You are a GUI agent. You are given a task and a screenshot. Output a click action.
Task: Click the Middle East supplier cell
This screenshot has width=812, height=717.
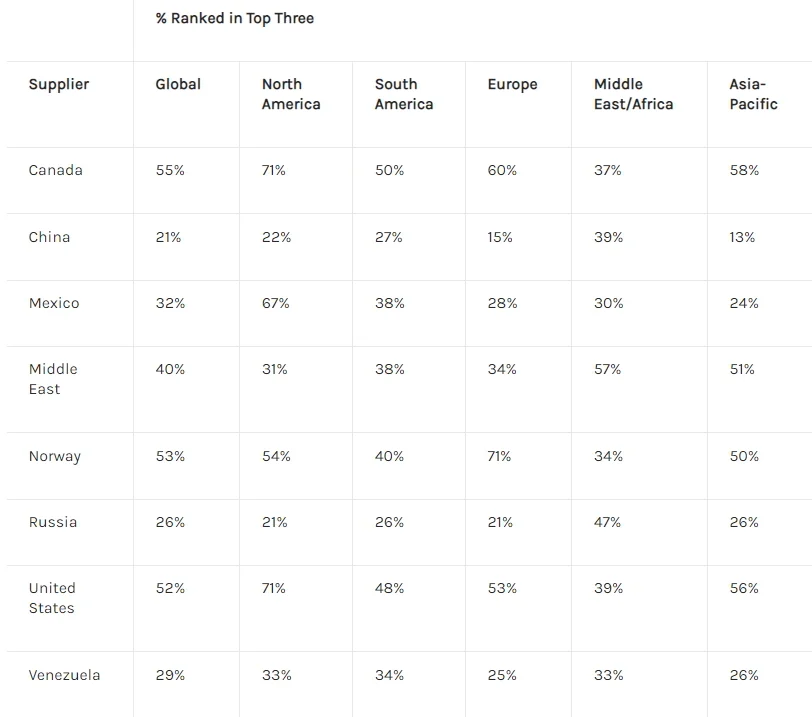tap(53, 379)
